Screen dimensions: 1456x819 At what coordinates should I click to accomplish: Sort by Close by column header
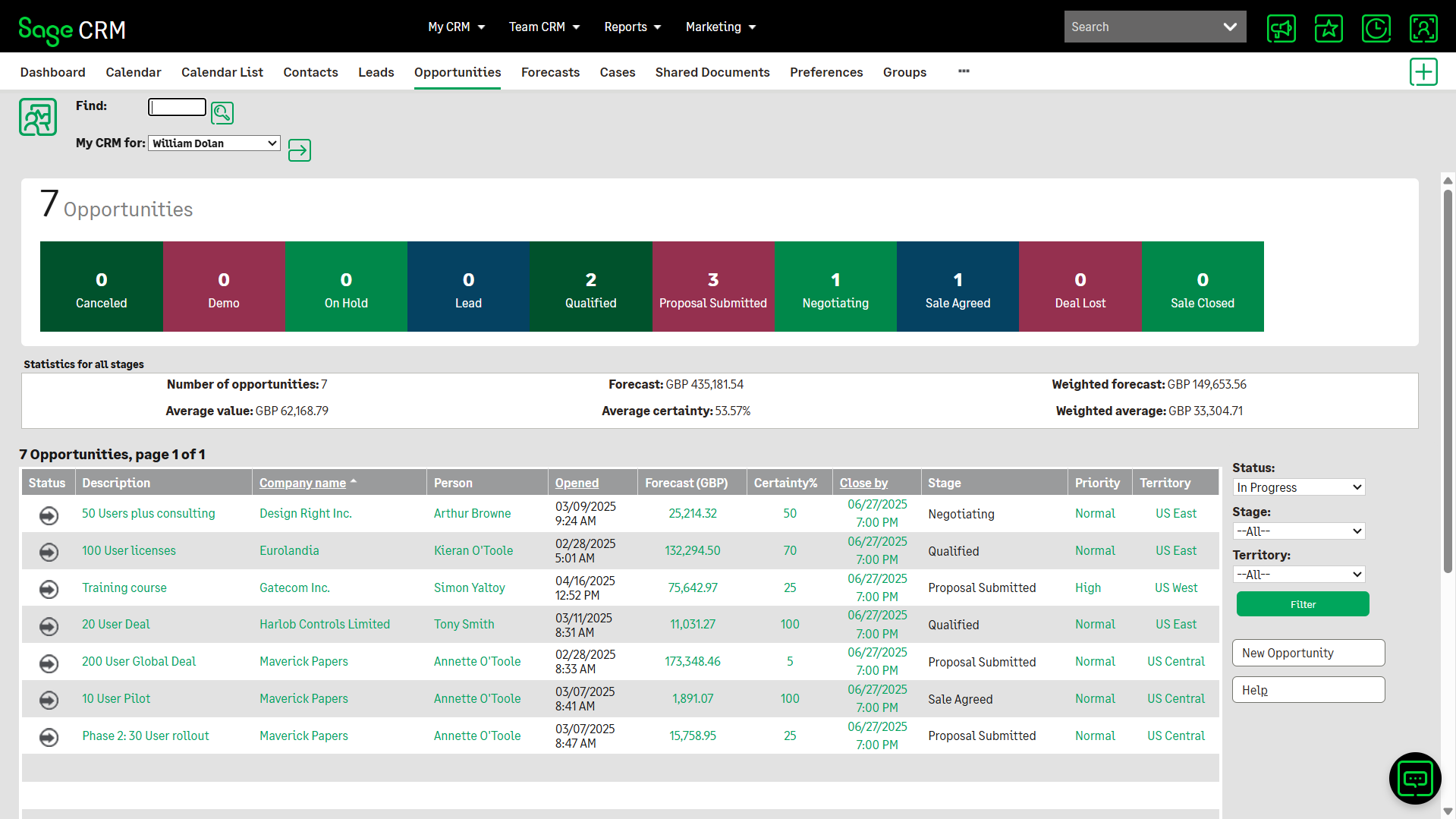point(863,483)
